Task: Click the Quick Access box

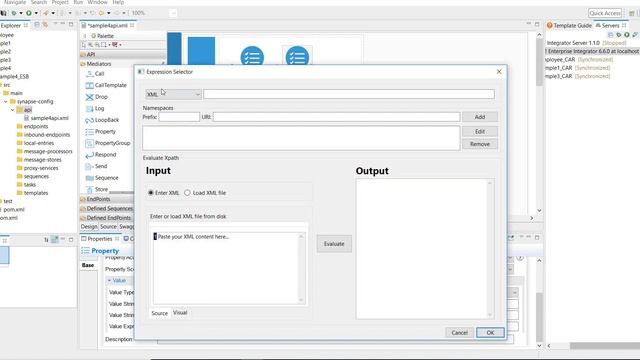Action: (605, 13)
